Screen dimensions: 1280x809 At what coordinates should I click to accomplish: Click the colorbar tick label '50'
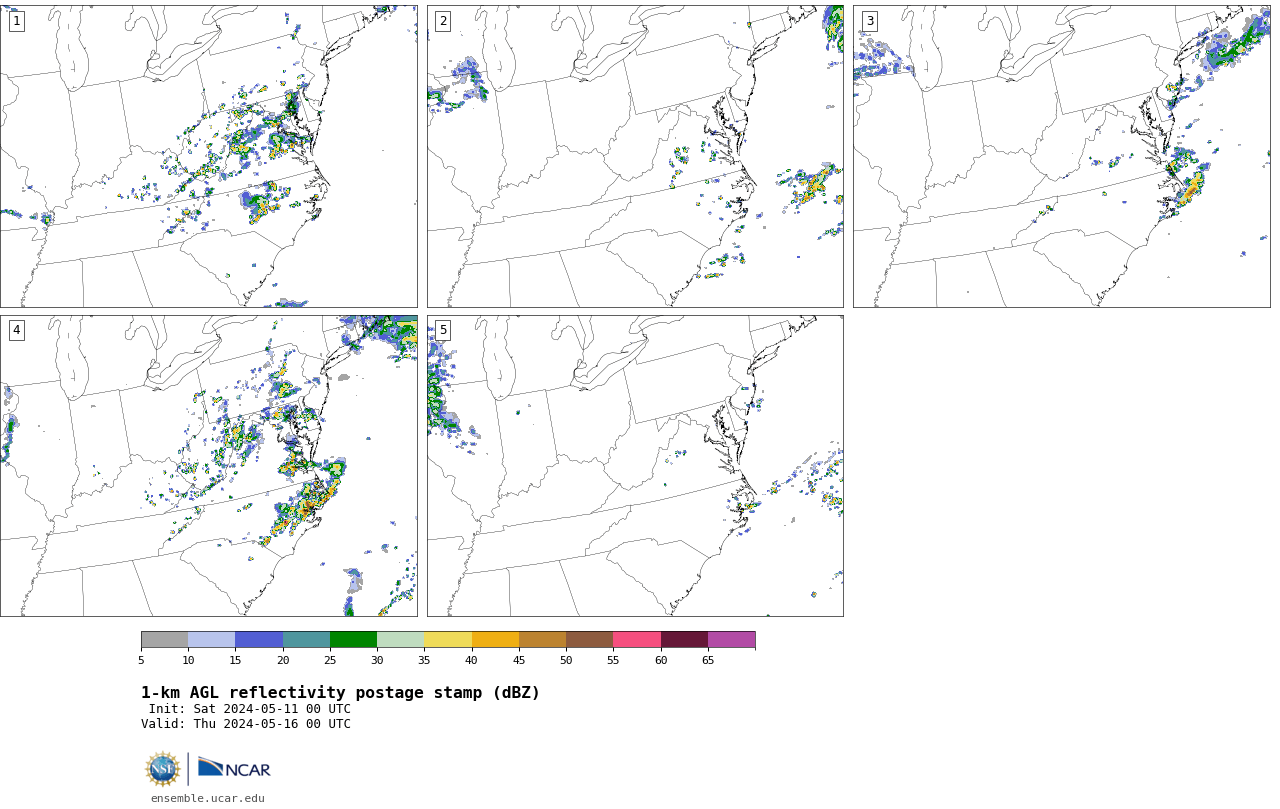coord(566,660)
